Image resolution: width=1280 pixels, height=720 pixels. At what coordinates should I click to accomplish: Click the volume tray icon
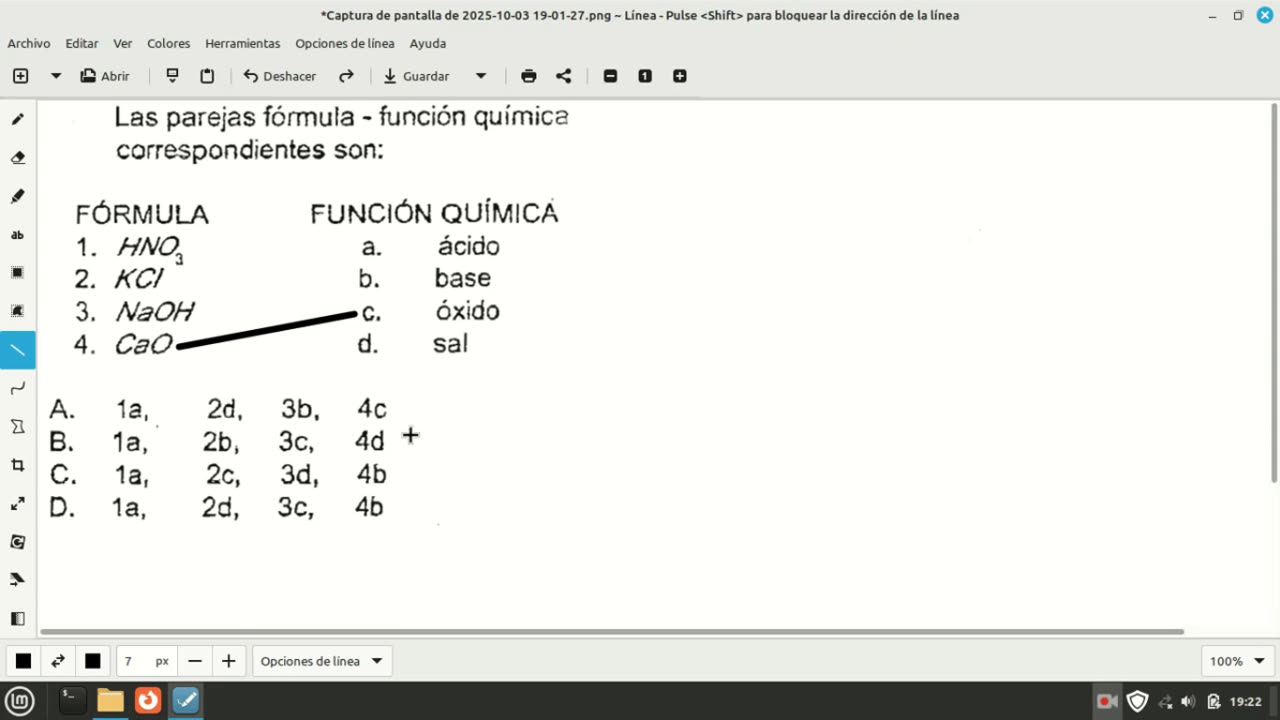pyautogui.click(x=1188, y=701)
